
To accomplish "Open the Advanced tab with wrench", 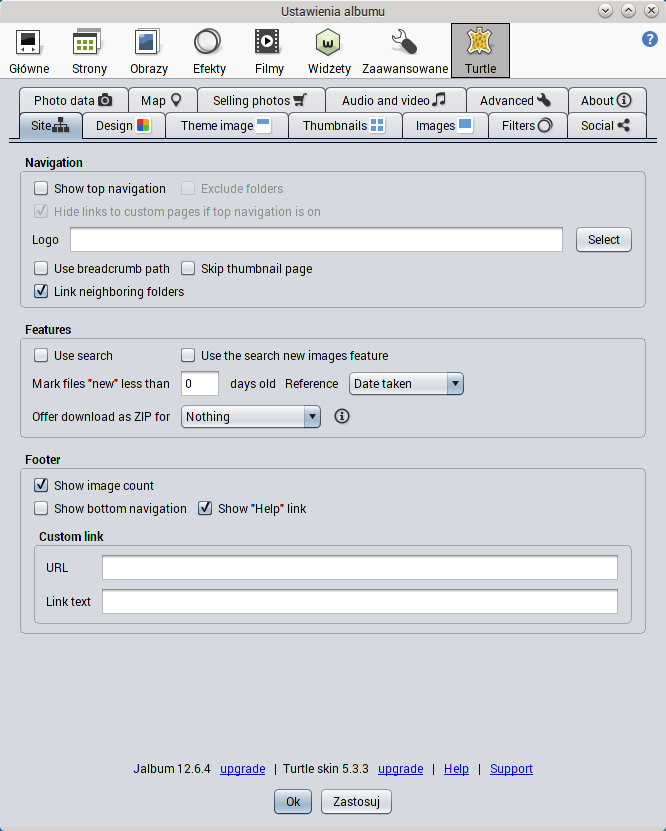I will tap(517, 100).
